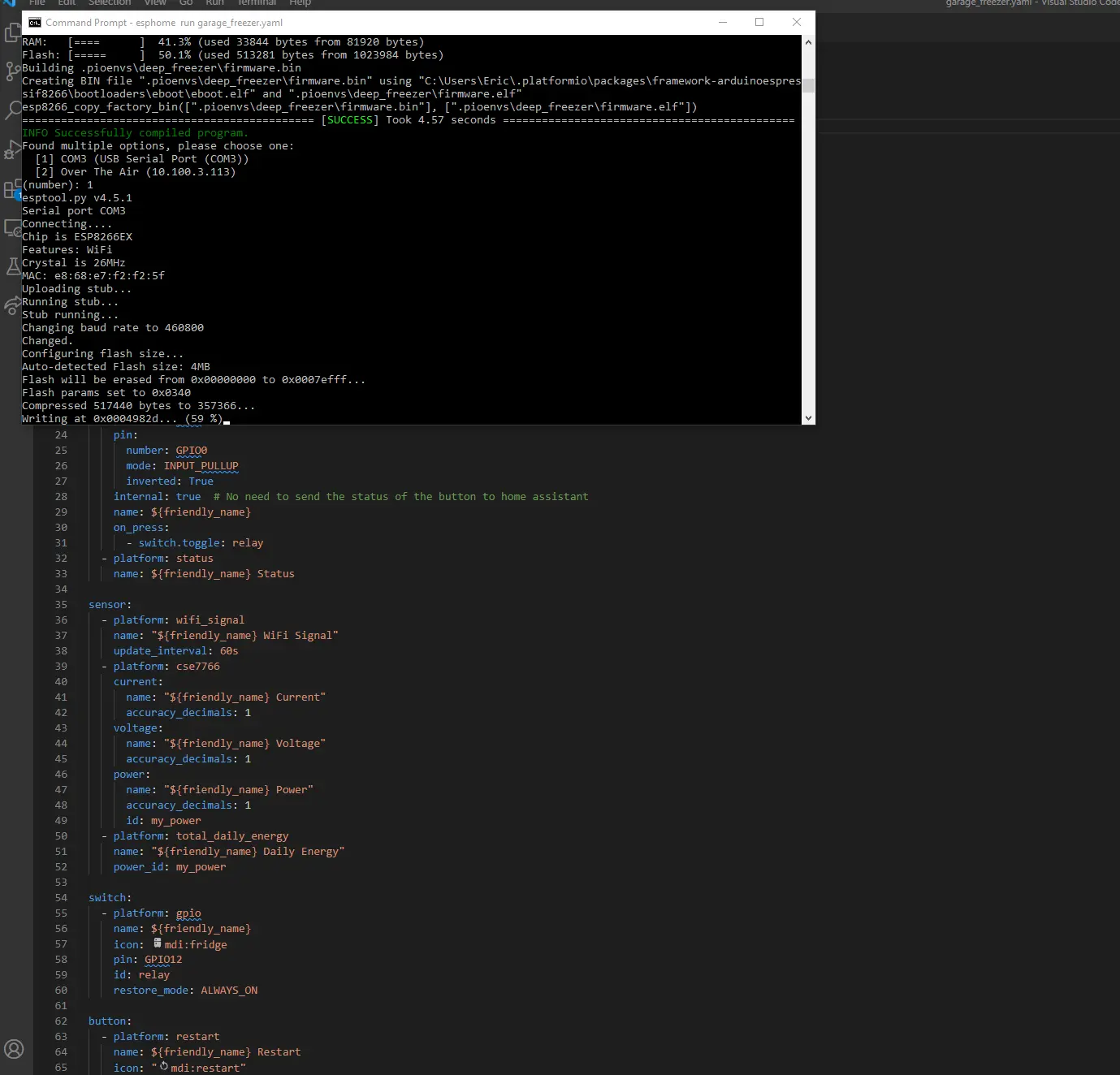This screenshot has height=1075, width=1120.
Task: Open the Search view magnifier icon
Action: (11, 110)
